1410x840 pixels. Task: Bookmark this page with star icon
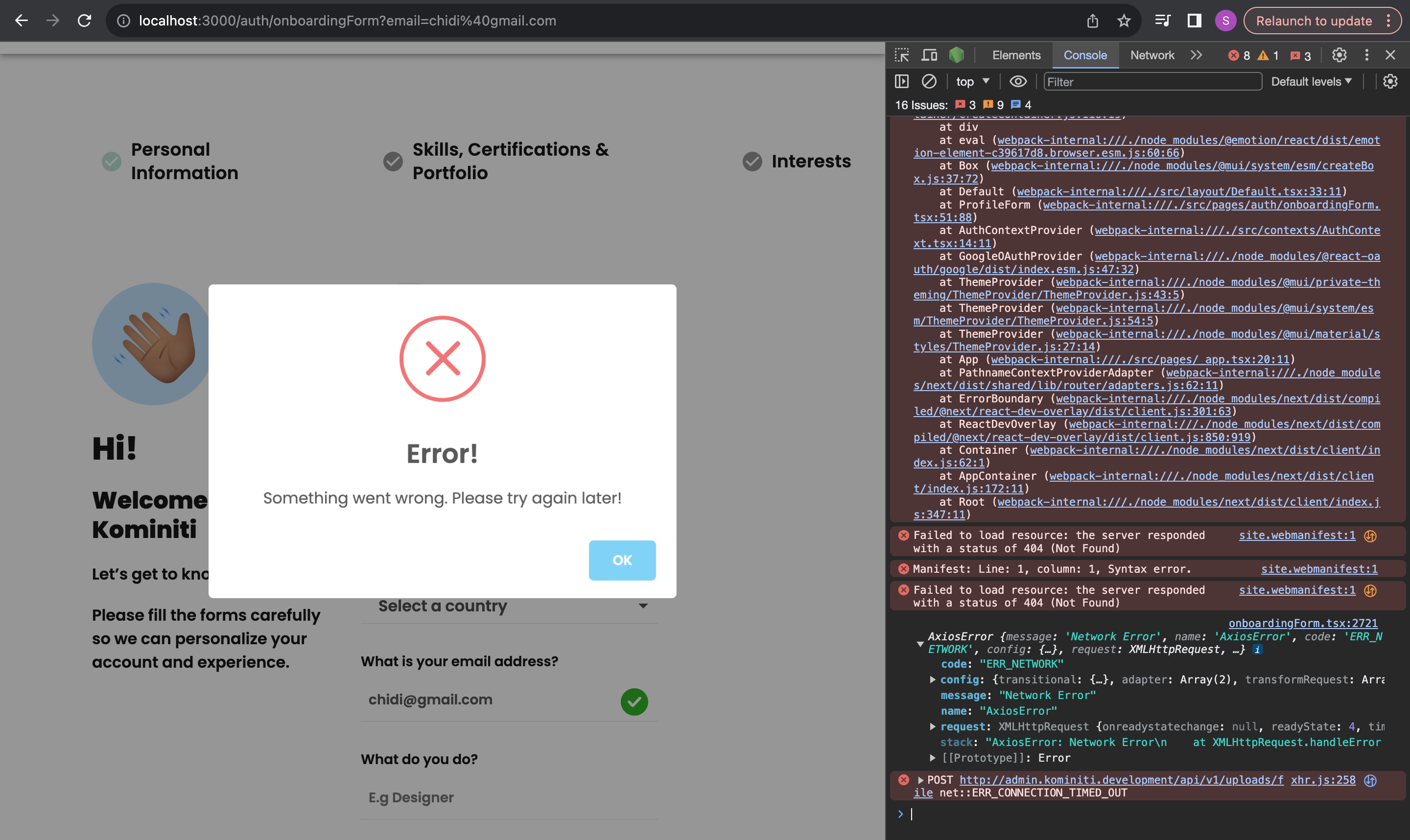[x=1124, y=21]
